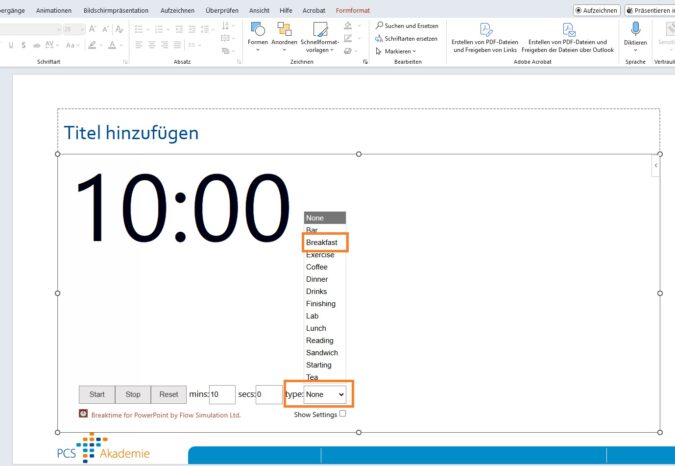Click the Start timer button
675x466 pixels.
pyautogui.click(x=97, y=394)
